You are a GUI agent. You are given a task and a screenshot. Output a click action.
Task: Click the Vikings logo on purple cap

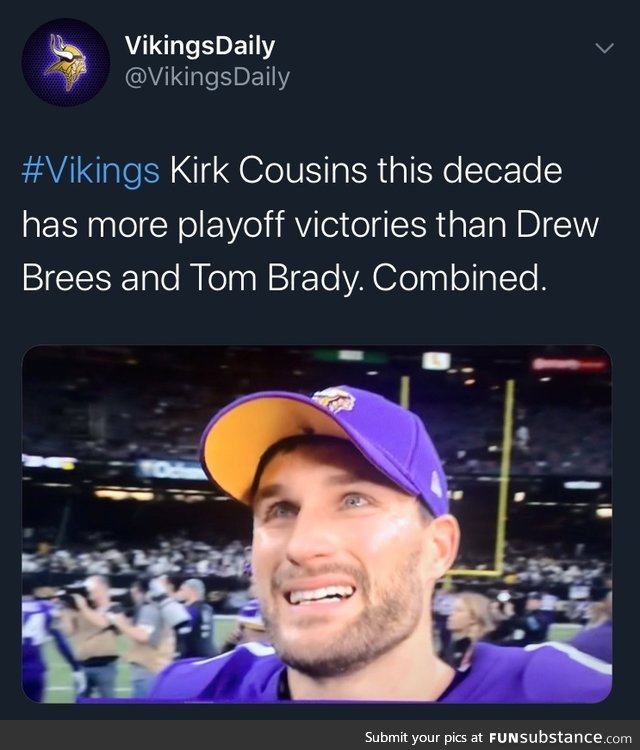(333, 400)
